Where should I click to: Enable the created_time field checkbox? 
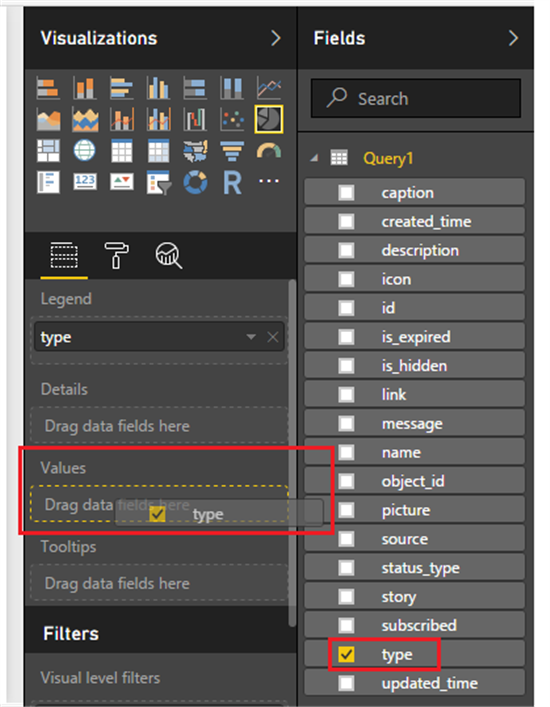click(346, 221)
